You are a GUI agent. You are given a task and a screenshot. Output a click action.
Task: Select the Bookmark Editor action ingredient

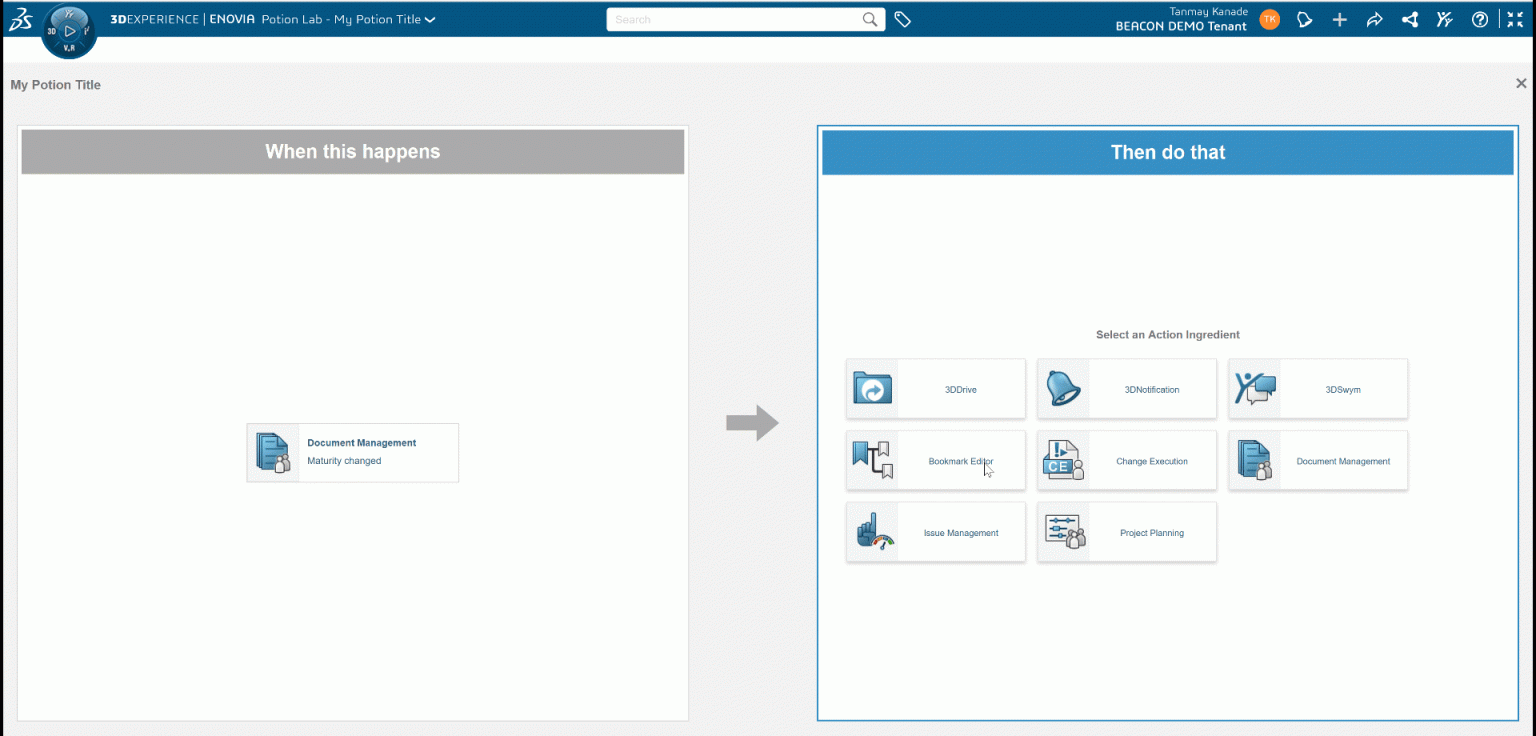pos(936,461)
